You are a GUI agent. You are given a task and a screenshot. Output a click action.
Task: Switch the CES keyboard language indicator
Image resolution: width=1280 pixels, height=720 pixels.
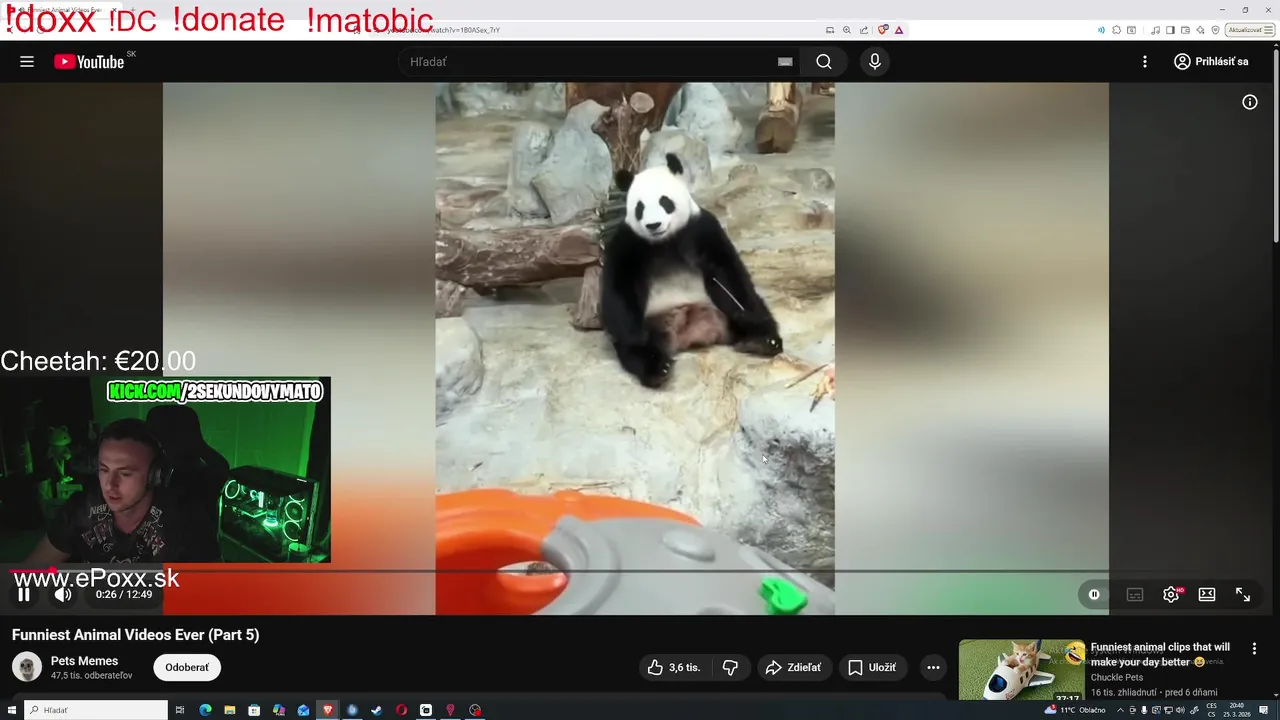pos(1211,710)
